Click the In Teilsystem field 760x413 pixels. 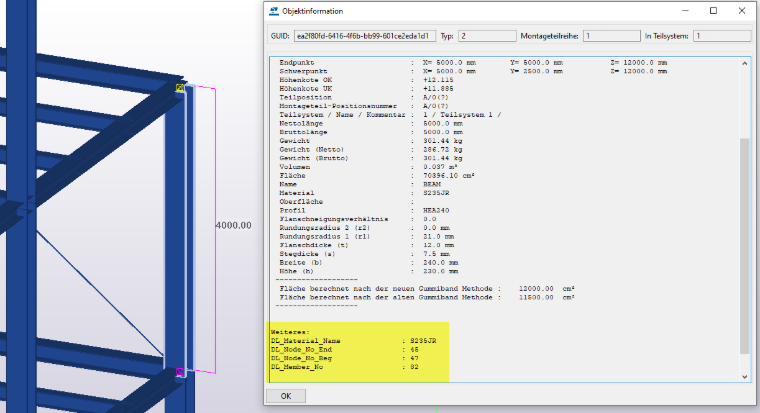(722, 36)
